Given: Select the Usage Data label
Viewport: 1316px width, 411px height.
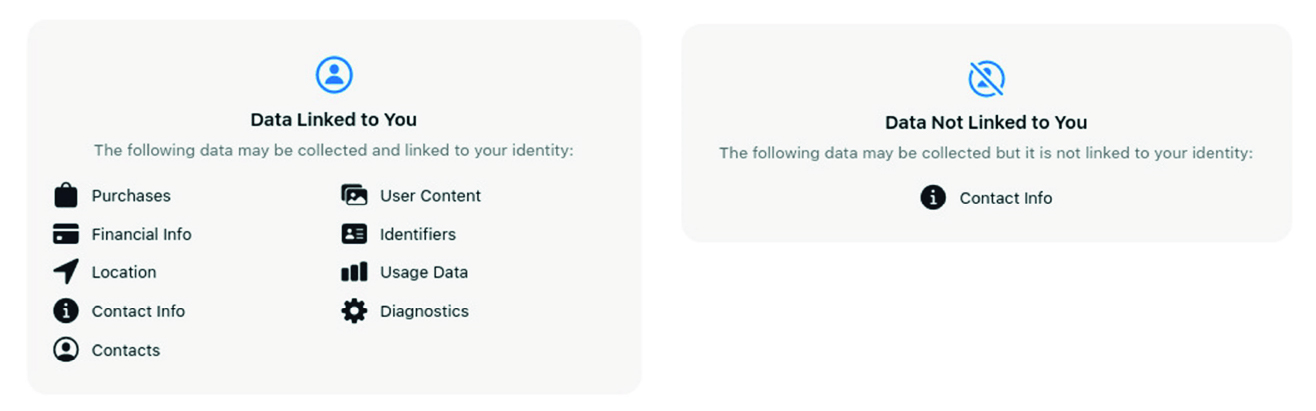Looking at the screenshot, I should pyautogui.click(x=424, y=272).
